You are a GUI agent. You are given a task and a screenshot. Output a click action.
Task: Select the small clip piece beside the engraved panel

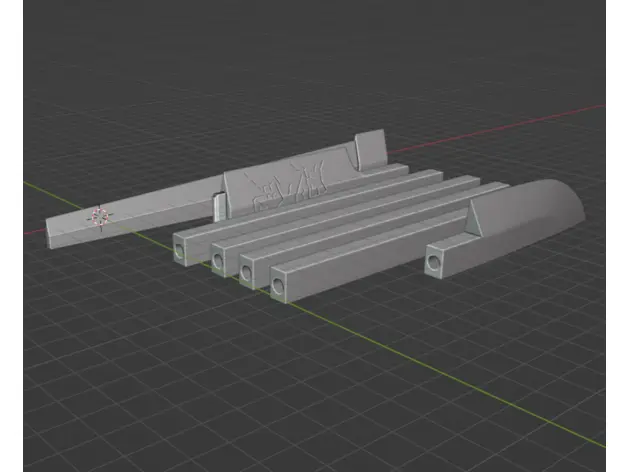coord(219,206)
